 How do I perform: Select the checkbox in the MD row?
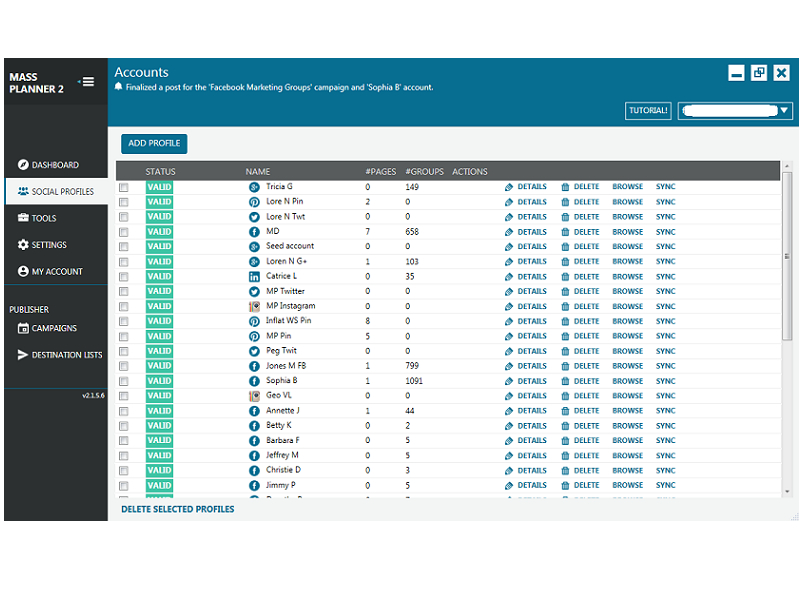coord(123,232)
